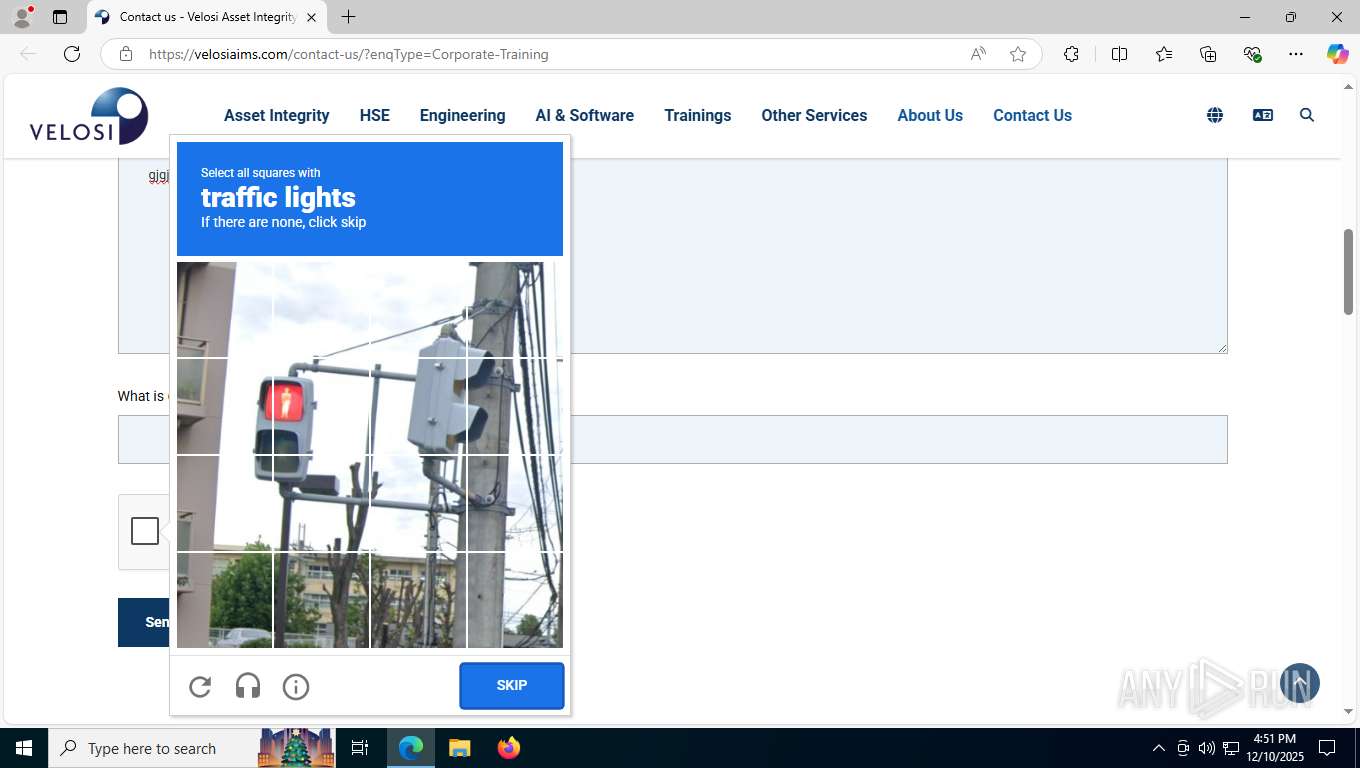Open browser Extensions puzzle icon
The height and width of the screenshot is (768, 1360).
[x=1071, y=54]
